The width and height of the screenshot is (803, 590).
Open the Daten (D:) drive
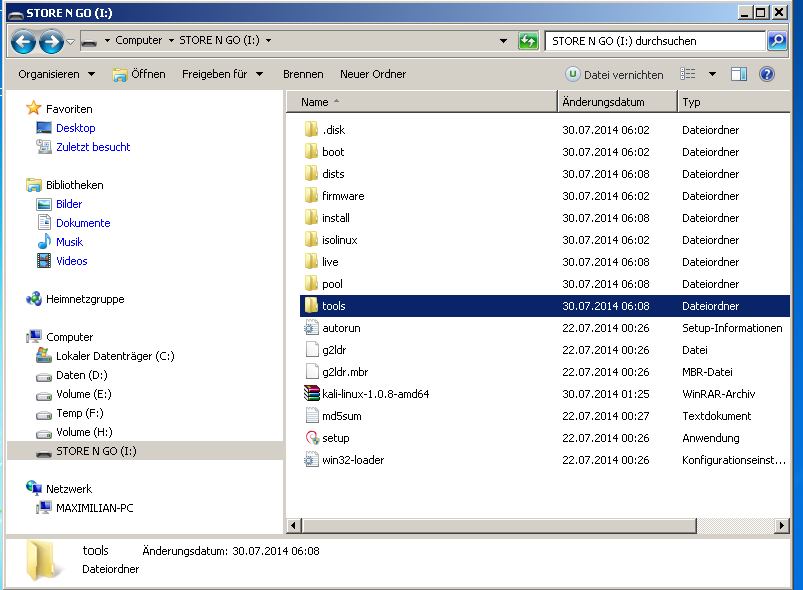click(82, 375)
